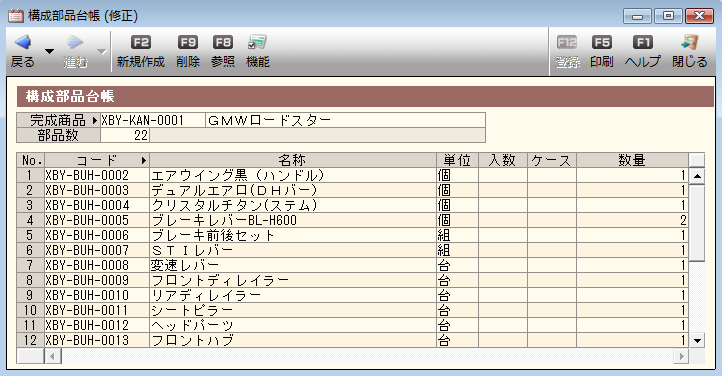
Task: Click the No. column header
Action: (30, 160)
